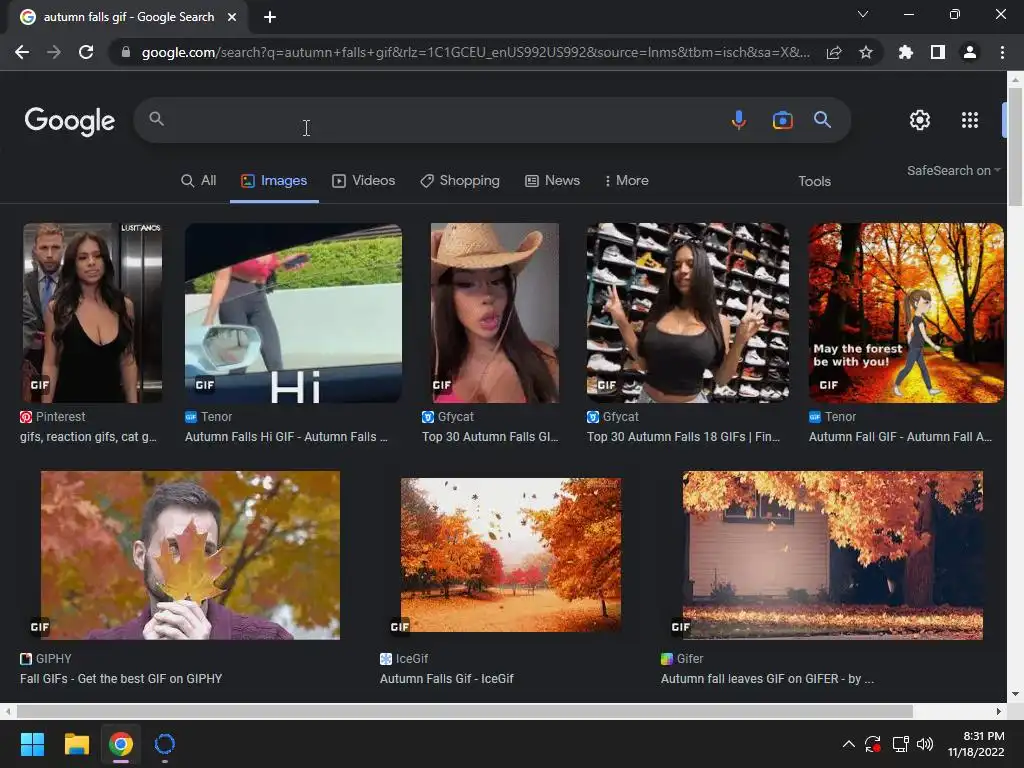Expand the SafeSearch on dropdown
This screenshot has width=1024, height=768.
[953, 170]
